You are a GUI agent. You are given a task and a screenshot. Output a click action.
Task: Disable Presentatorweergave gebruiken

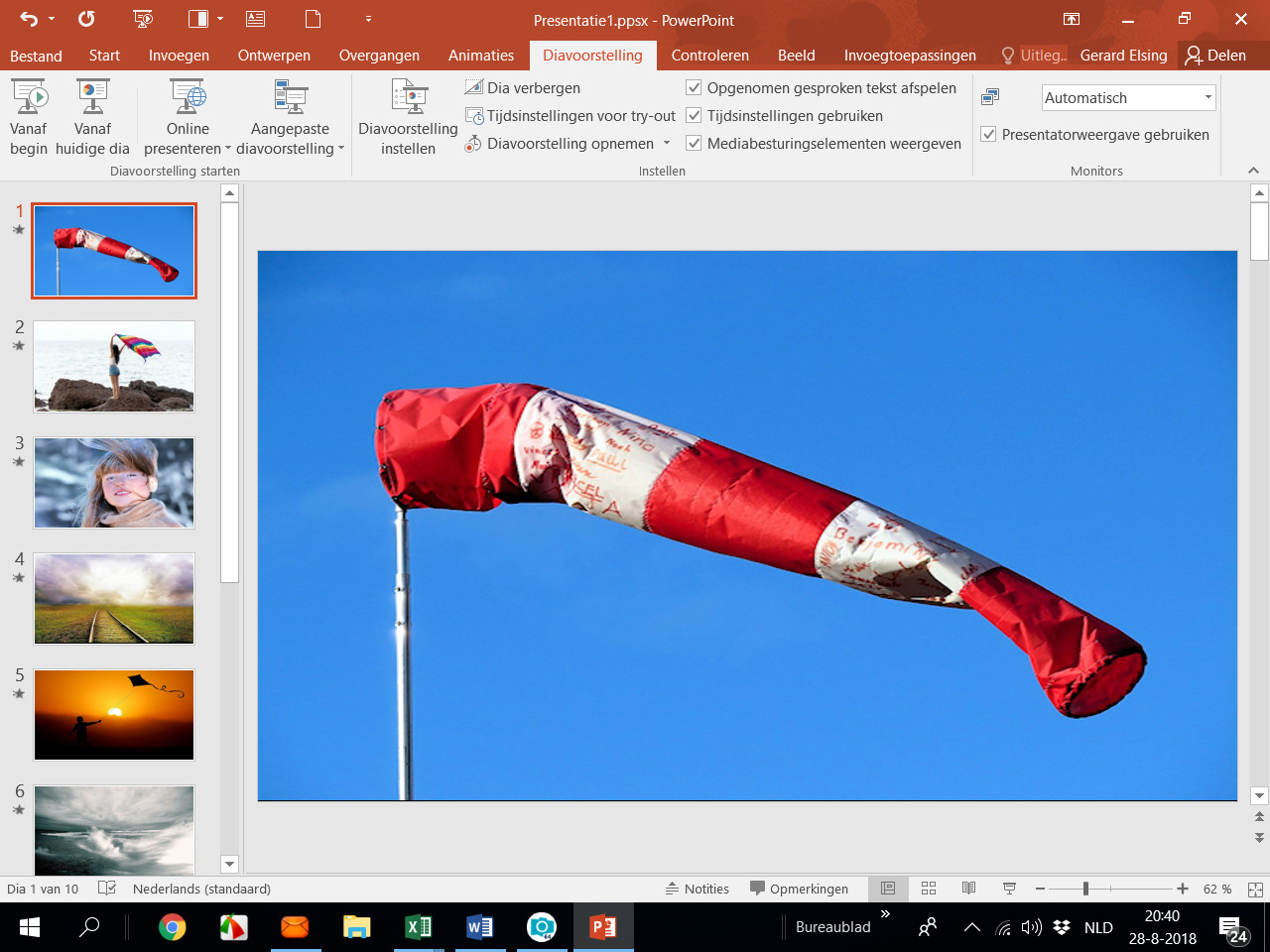pos(989,134)
